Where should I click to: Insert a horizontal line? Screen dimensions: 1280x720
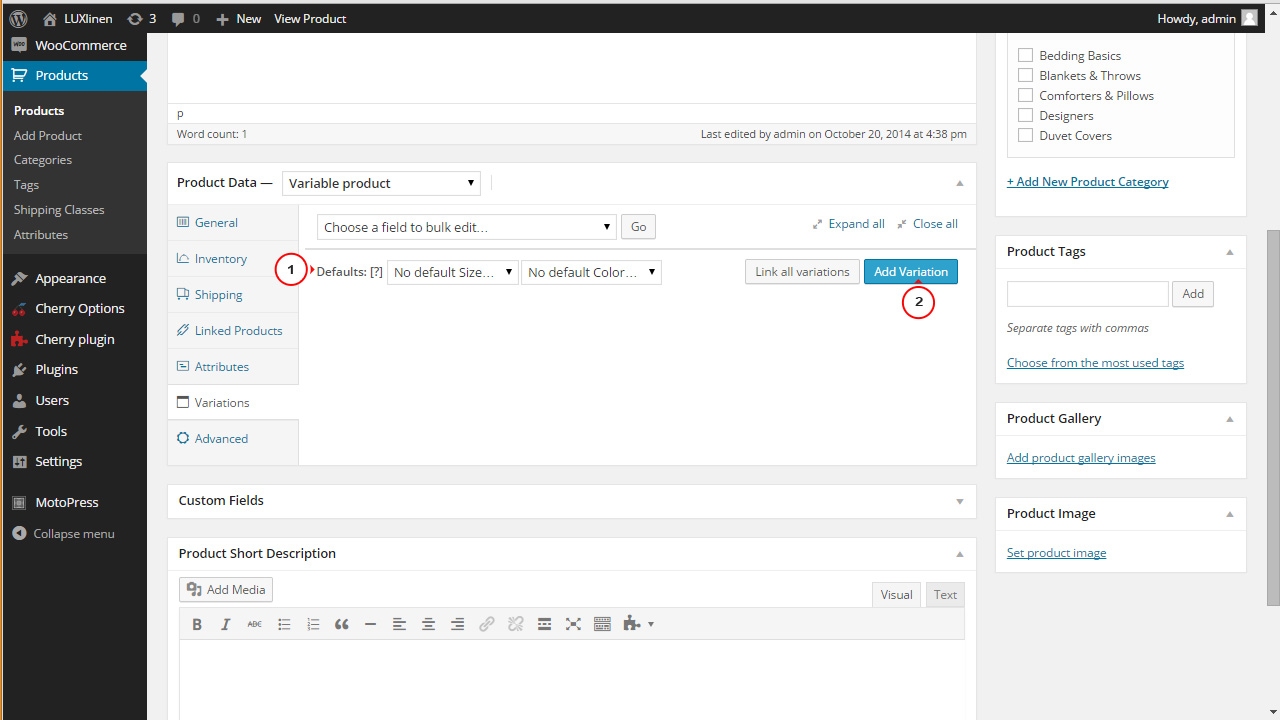click(370, 624)
